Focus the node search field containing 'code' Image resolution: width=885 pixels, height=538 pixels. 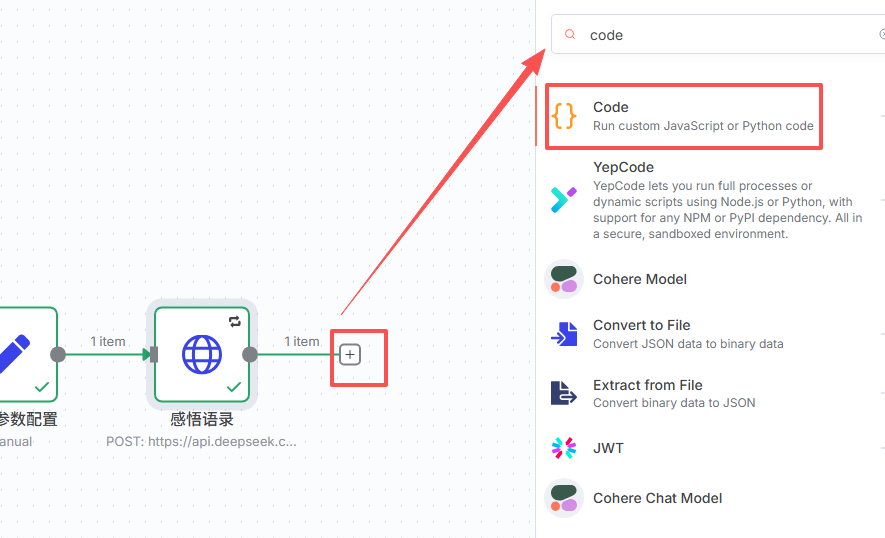pyautogui.click(x=718, y=34)
